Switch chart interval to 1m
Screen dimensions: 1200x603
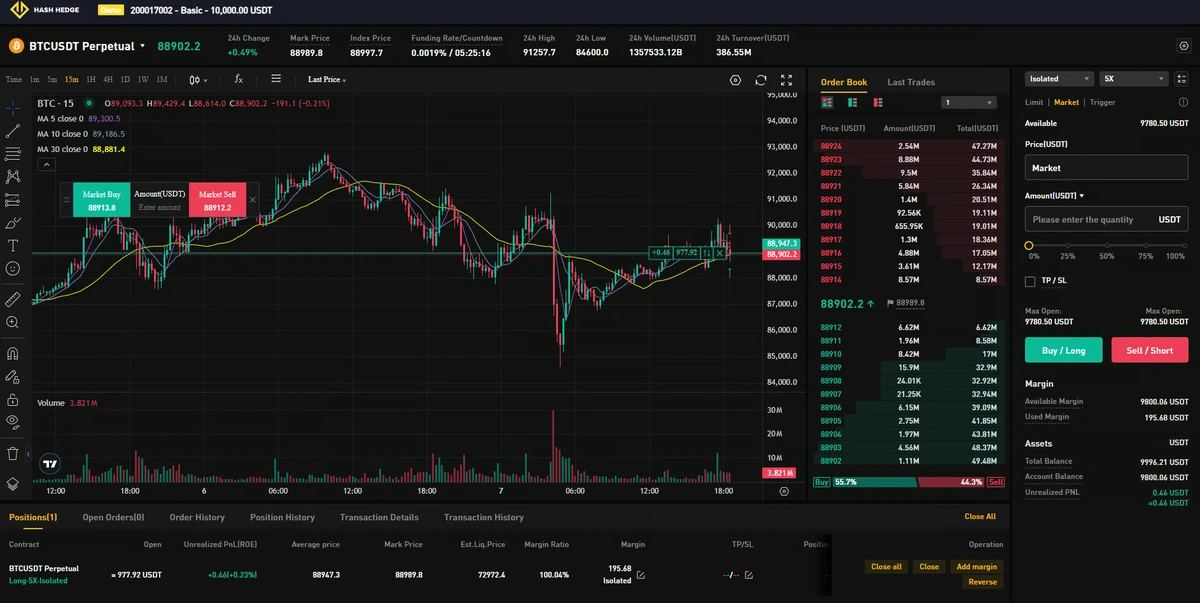point(35,79)
